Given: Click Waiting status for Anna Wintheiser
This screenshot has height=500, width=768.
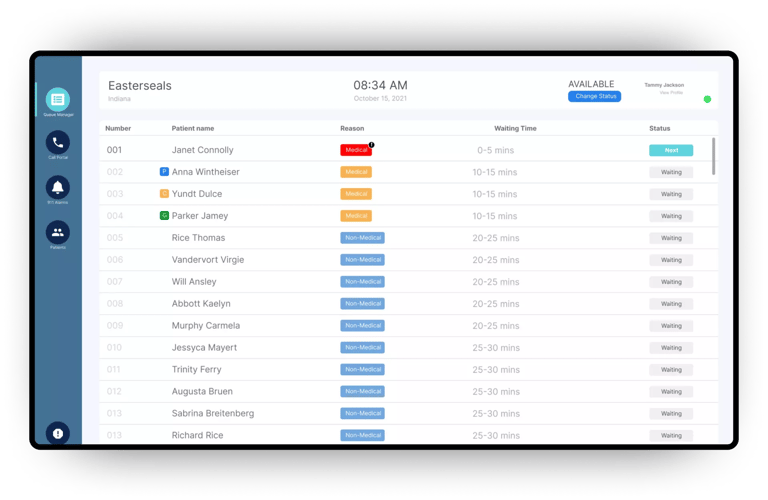Looking at the screenshot, I should [671, 172].
